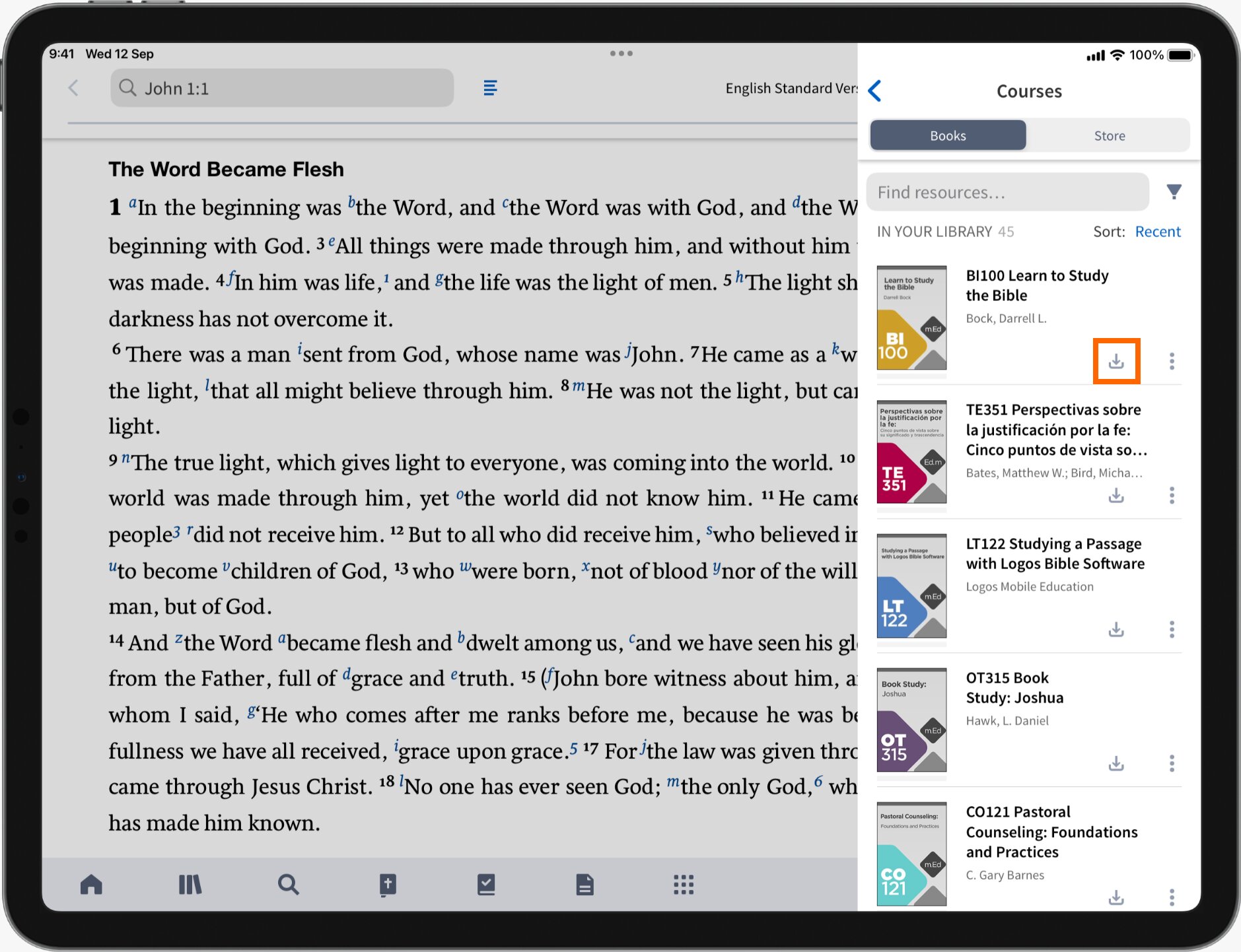1241x952 pixels.
Task: Tap the three-dot multitasking indicator
Action: [x=621, y=53]
